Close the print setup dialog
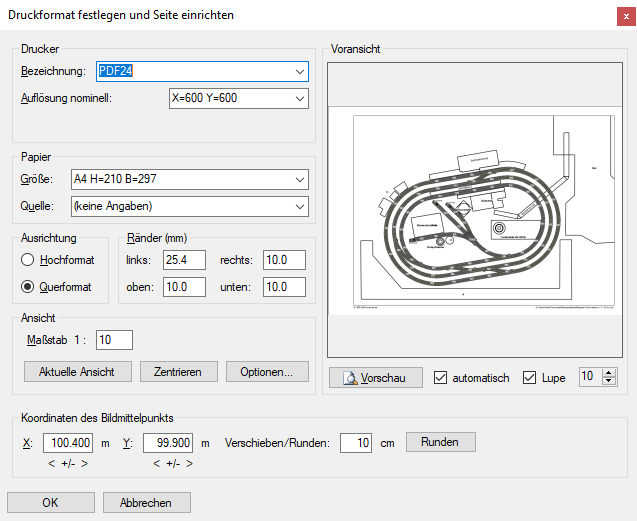 [626, 17]
